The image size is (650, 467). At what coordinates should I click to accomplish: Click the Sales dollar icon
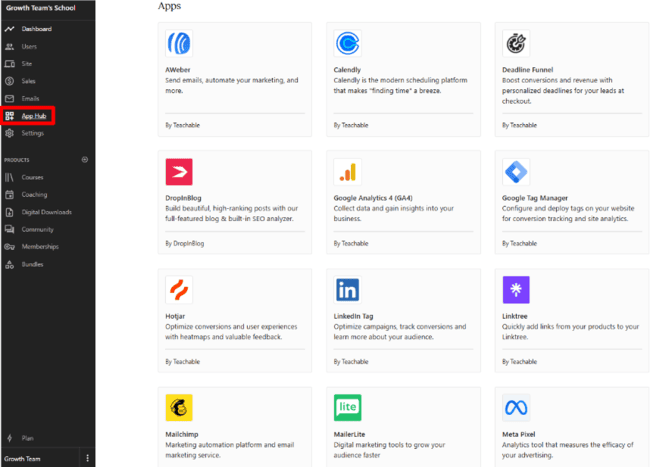(10, 81)
